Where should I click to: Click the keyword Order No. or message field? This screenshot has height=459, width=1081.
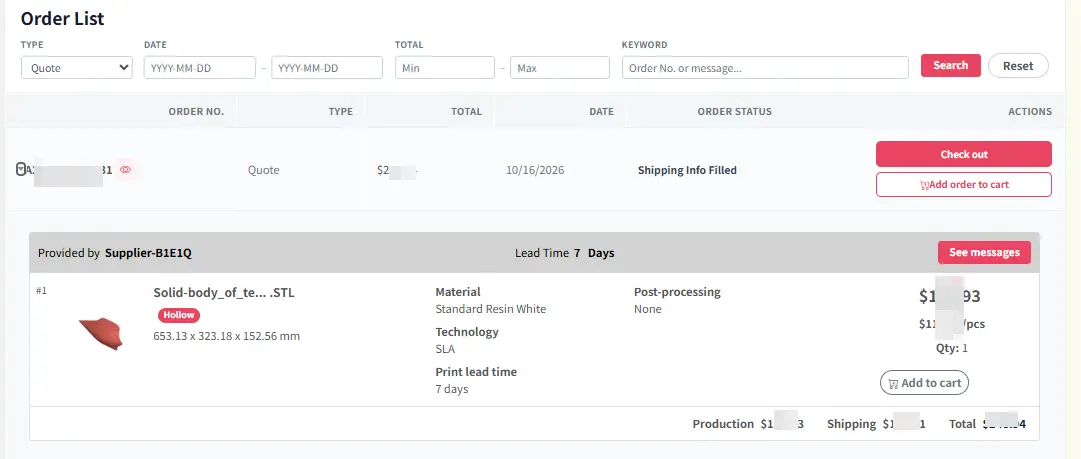(765, 68)
